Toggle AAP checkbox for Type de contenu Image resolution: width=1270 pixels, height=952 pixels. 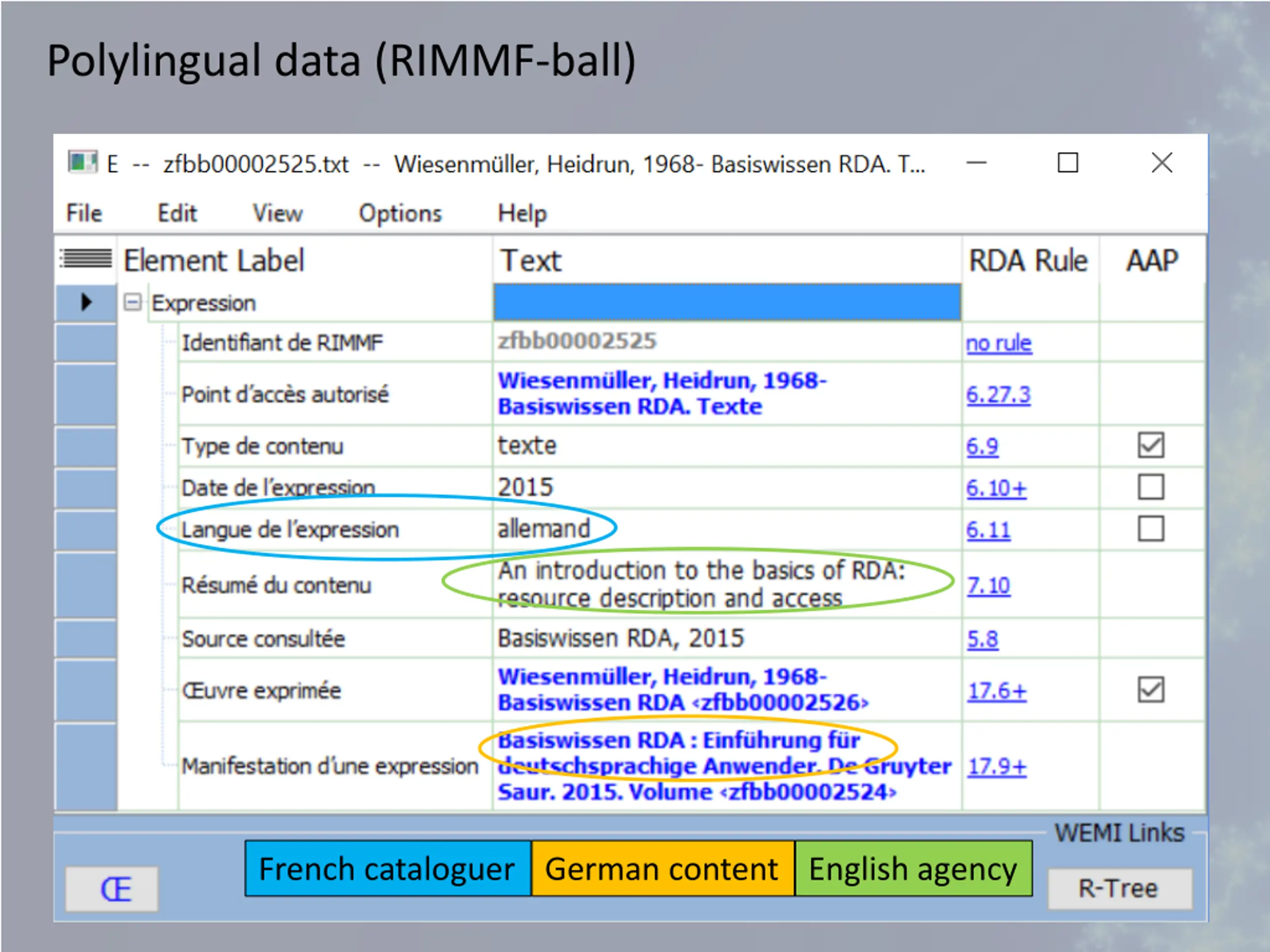(1150, 445)
